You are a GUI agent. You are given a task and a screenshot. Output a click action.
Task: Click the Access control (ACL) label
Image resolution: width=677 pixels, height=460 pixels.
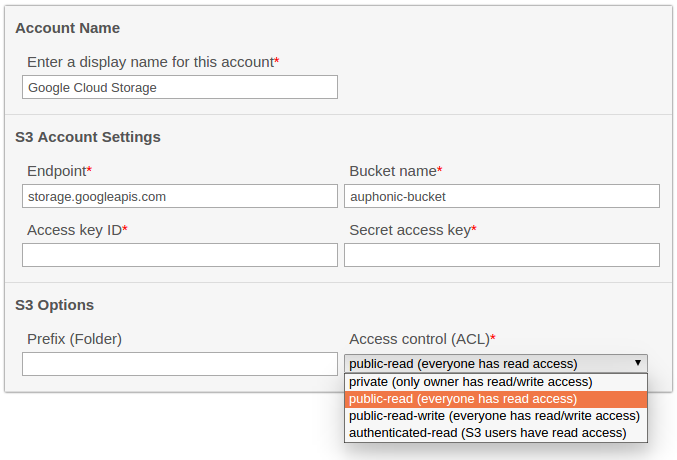click(420, 339)
